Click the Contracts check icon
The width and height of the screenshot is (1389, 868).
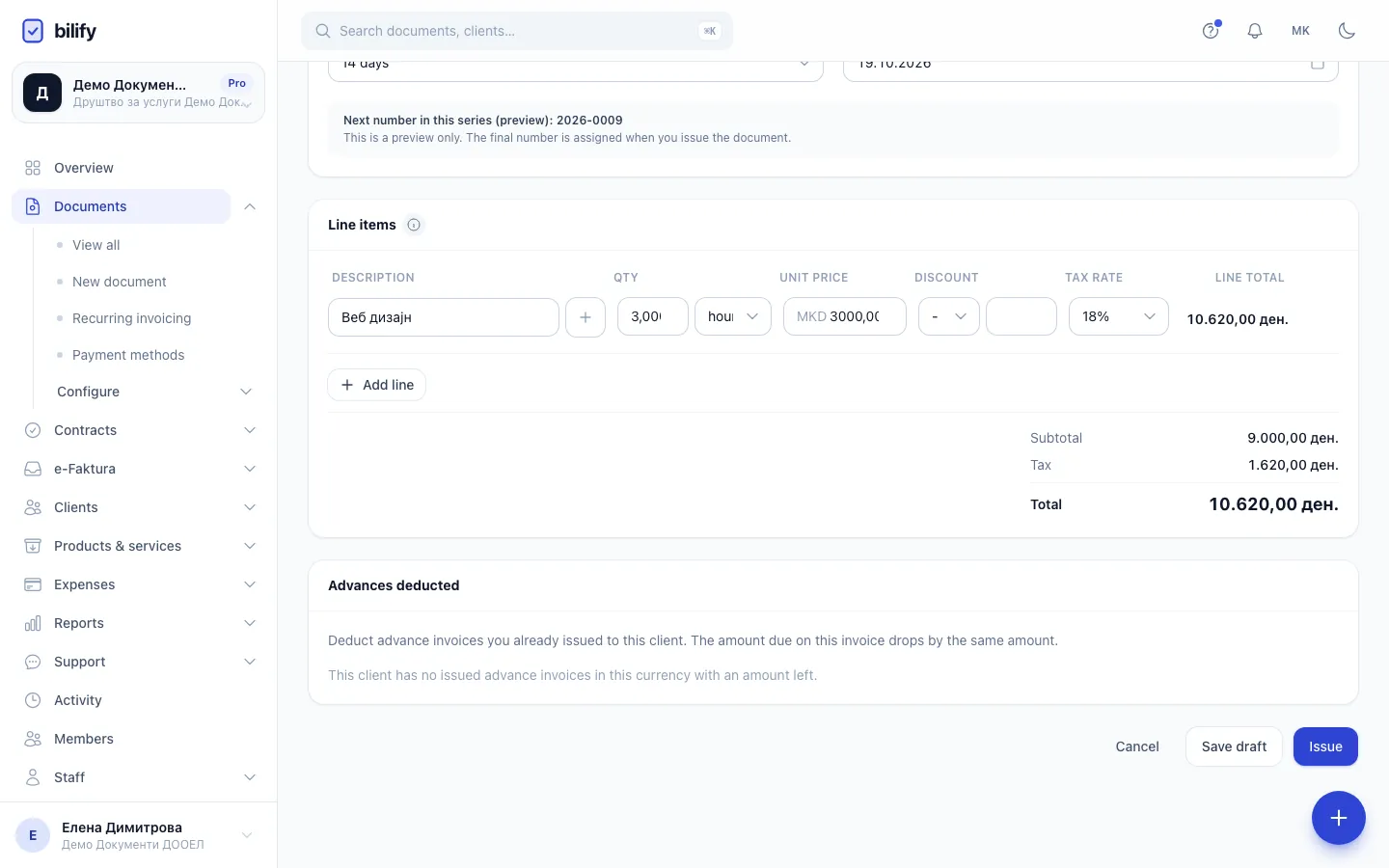pyautogui.click(x=33, y=430)
